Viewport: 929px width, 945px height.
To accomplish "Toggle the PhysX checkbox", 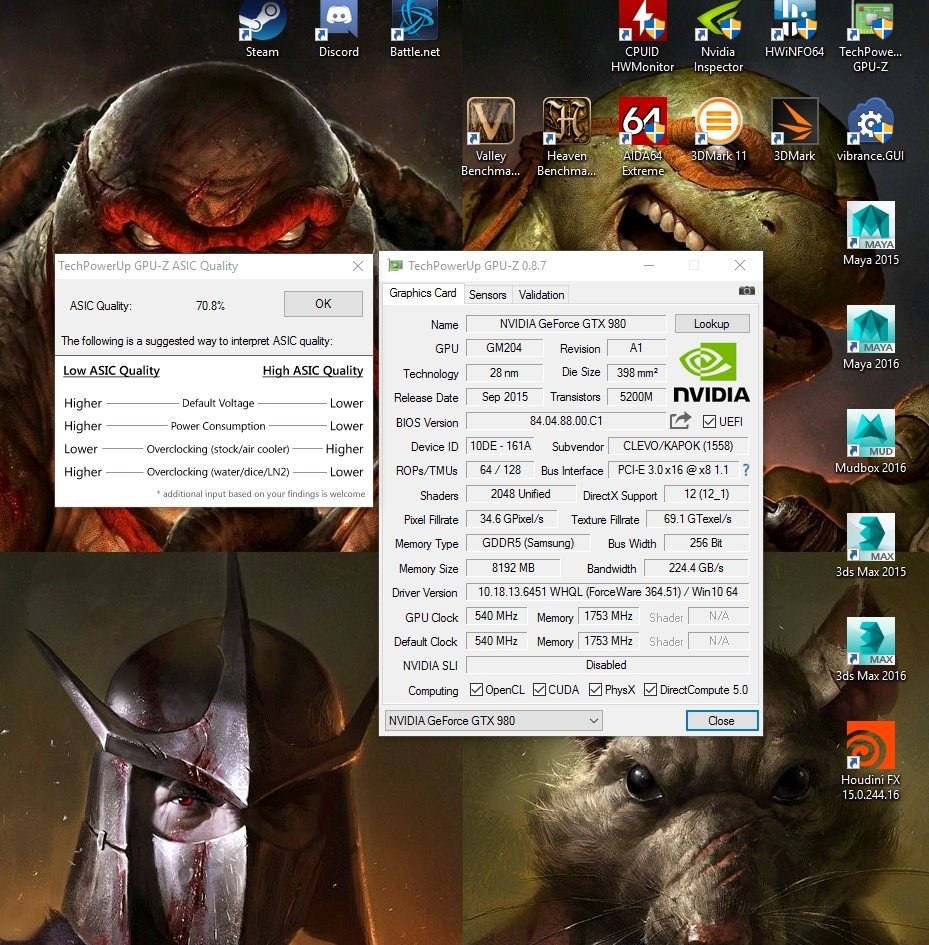I will tap(596, 689).
